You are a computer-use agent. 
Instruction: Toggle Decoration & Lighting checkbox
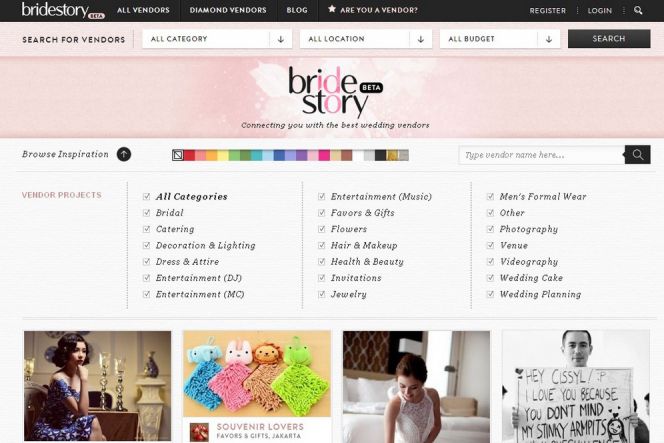(x=147, y=245)
